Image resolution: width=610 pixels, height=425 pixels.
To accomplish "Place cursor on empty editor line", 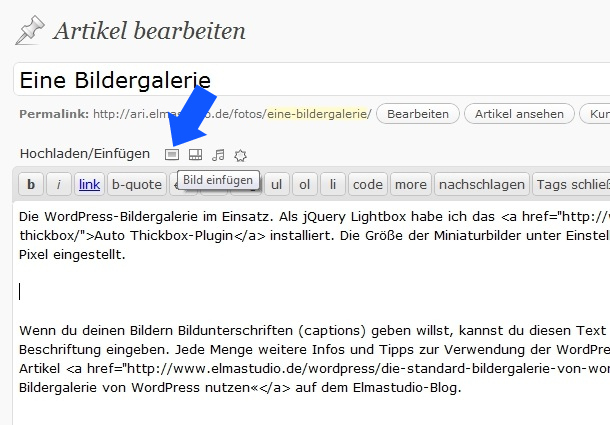I will [x=311, y=292].
